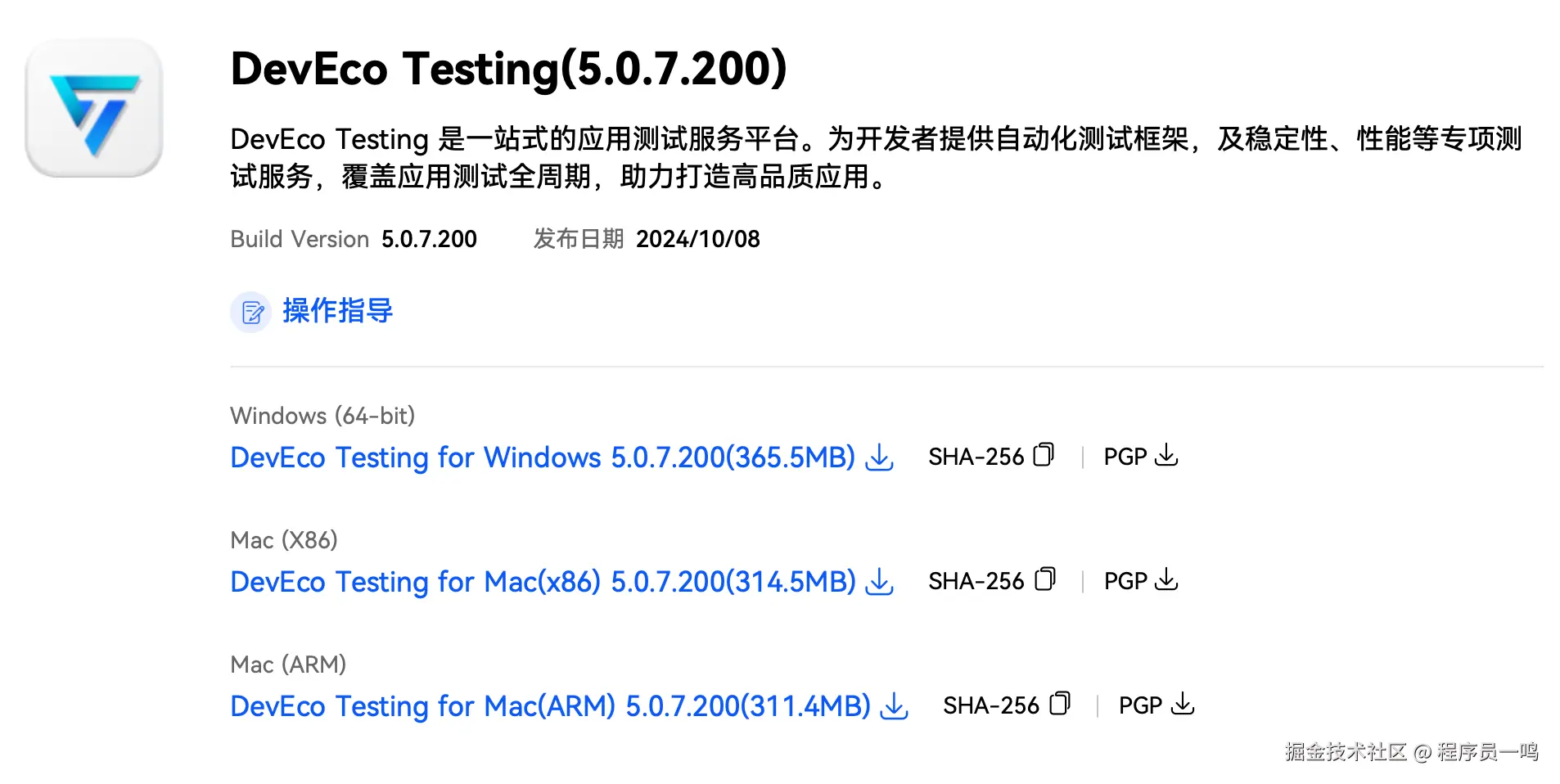
Task: Open DevEco Testing for Windows download link
Action: pyautogui.click(x=542, y=457)
